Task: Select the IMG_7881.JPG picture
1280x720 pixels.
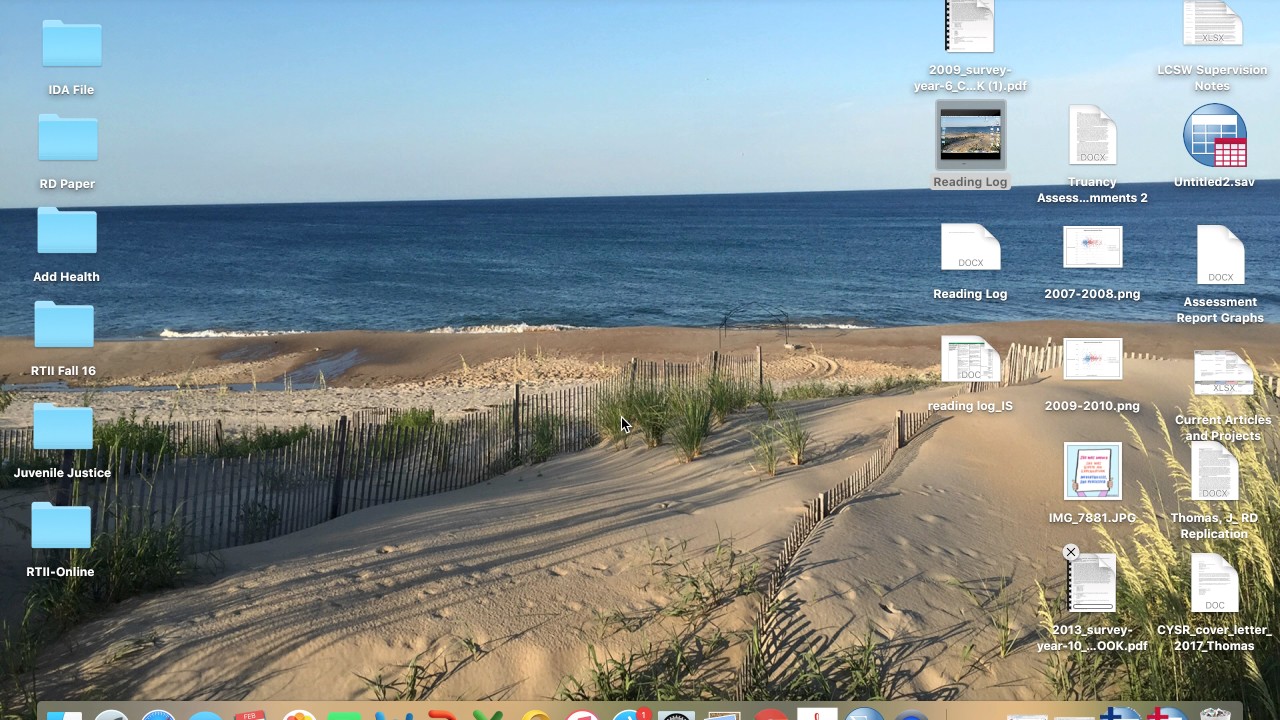Action: pyautogui.click(x=1092, y=472)
